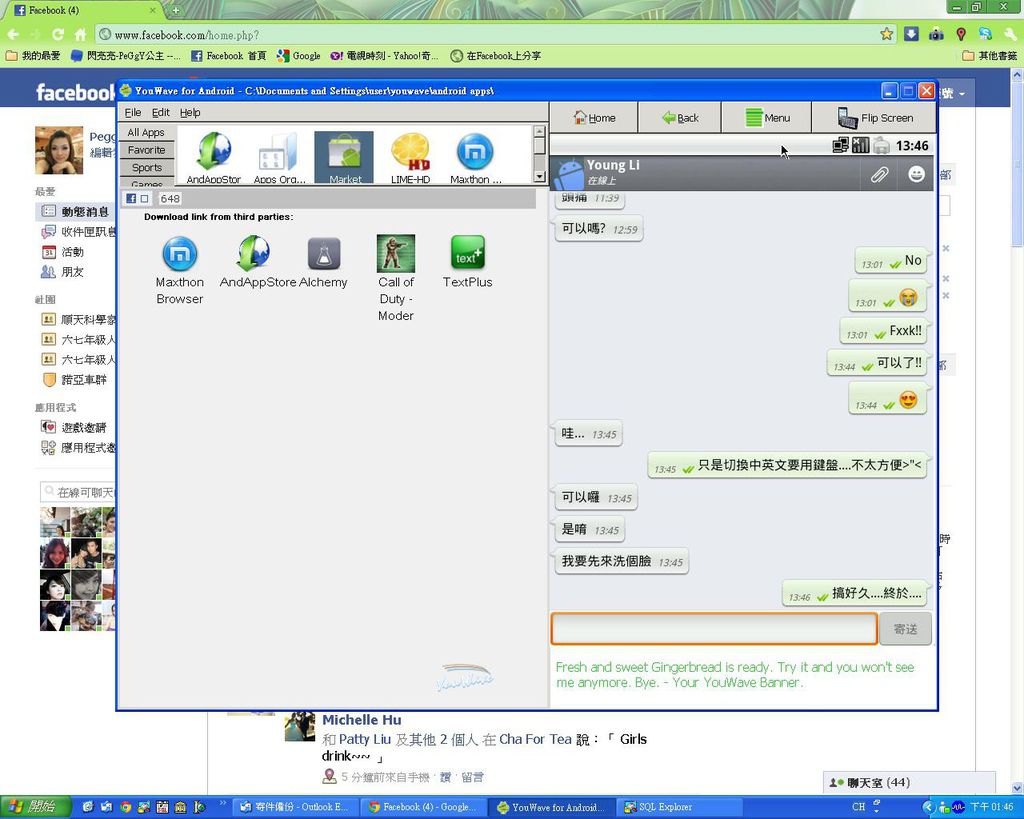Open the emoticon picker in chat header
Image resolution: width=1024 pixels, height=819 pixels.
[916, 174]
